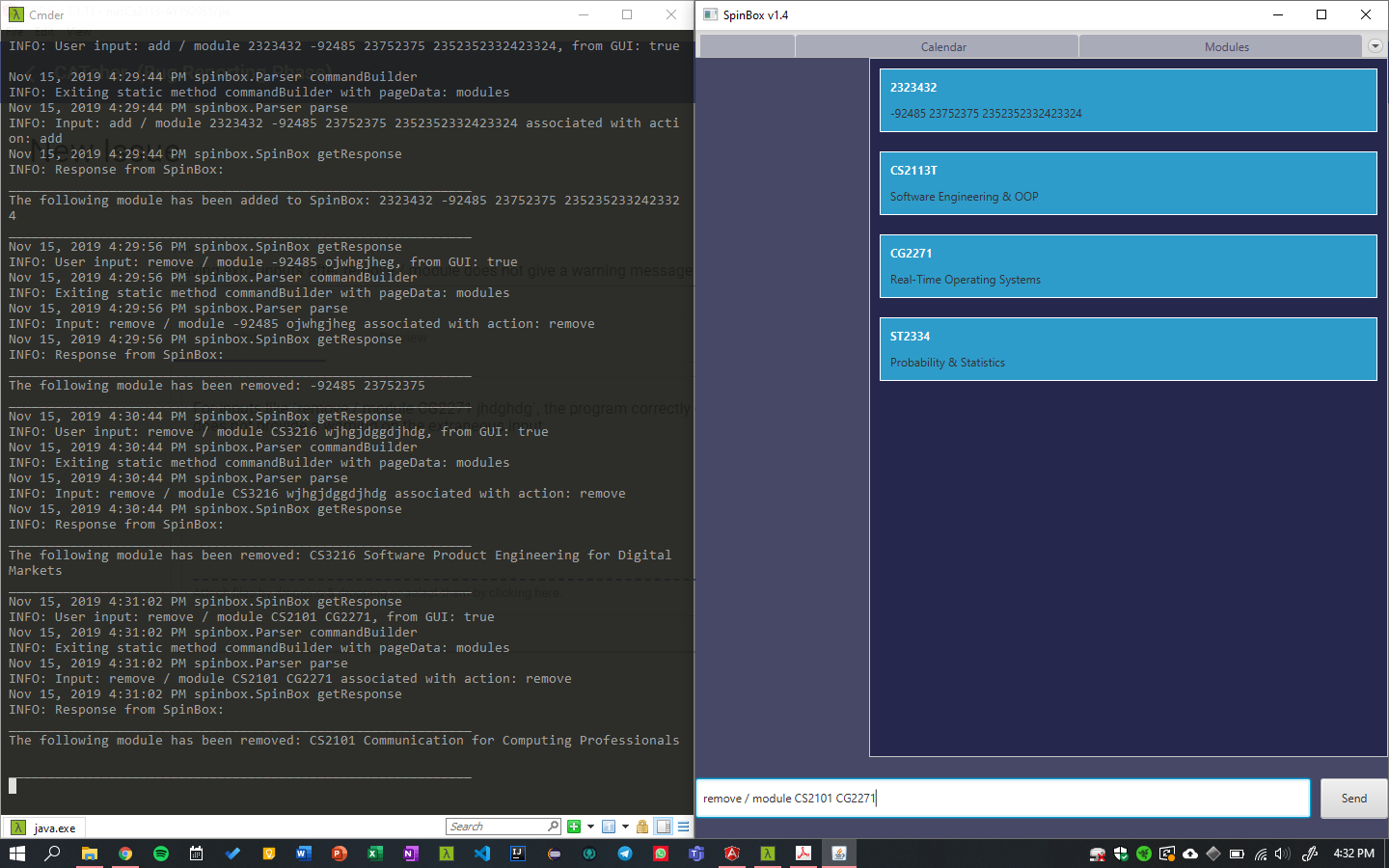Screen dimensions: 1389x868
Task: Click the cloud upload tray icon
Action: coord(1190,854)
